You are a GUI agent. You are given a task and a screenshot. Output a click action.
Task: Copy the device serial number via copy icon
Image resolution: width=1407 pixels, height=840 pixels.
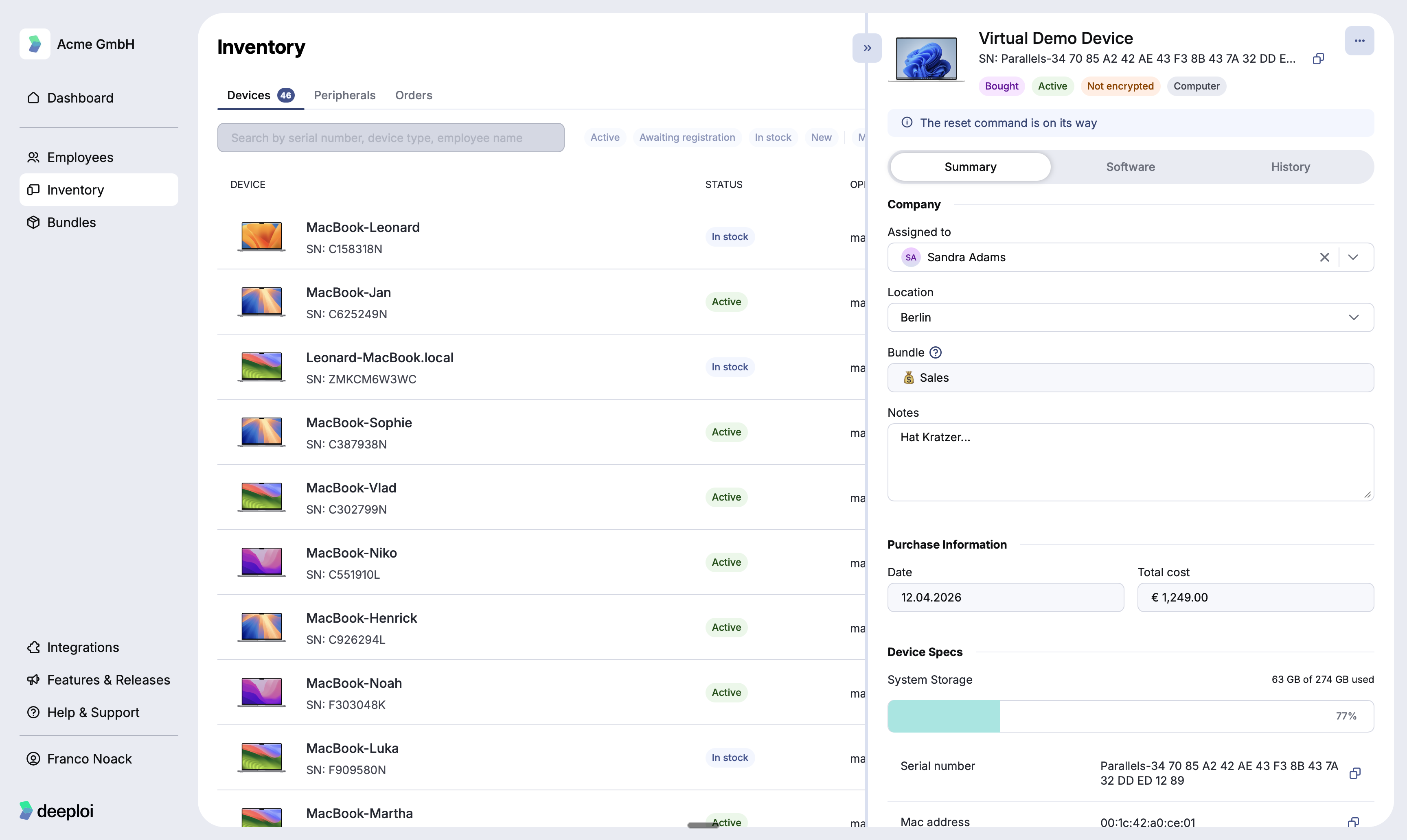1318,58
